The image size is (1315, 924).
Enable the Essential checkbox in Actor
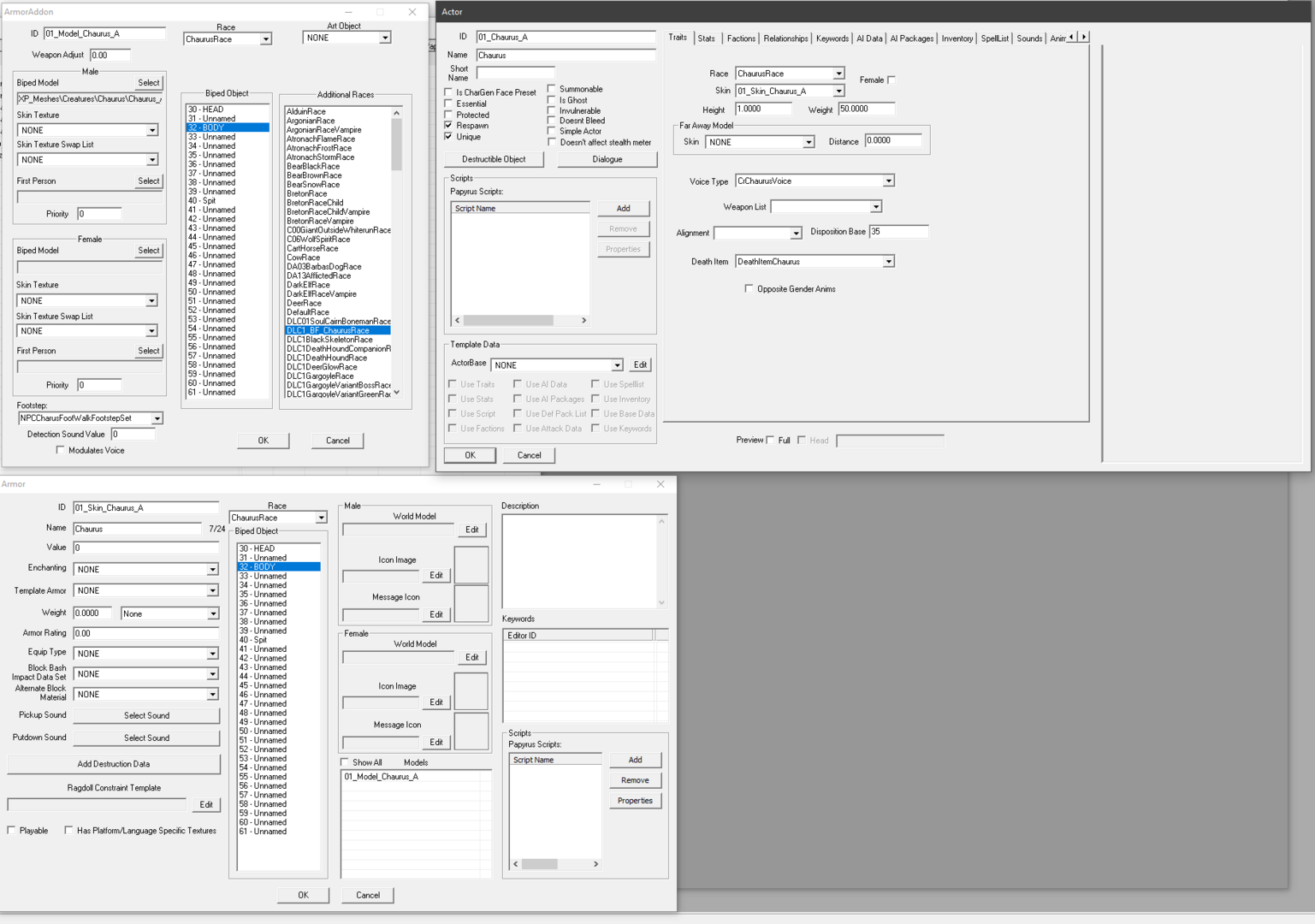click(448, 104)
